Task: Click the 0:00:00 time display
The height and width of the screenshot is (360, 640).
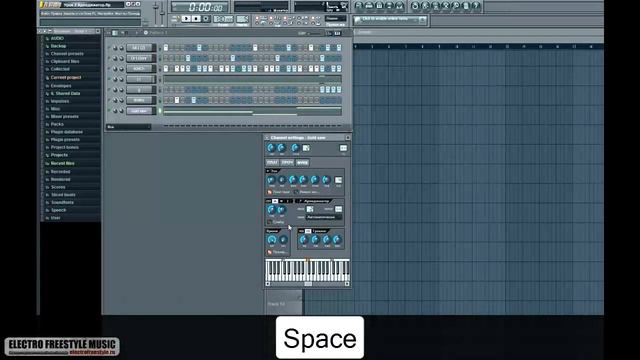Action: 200,7
